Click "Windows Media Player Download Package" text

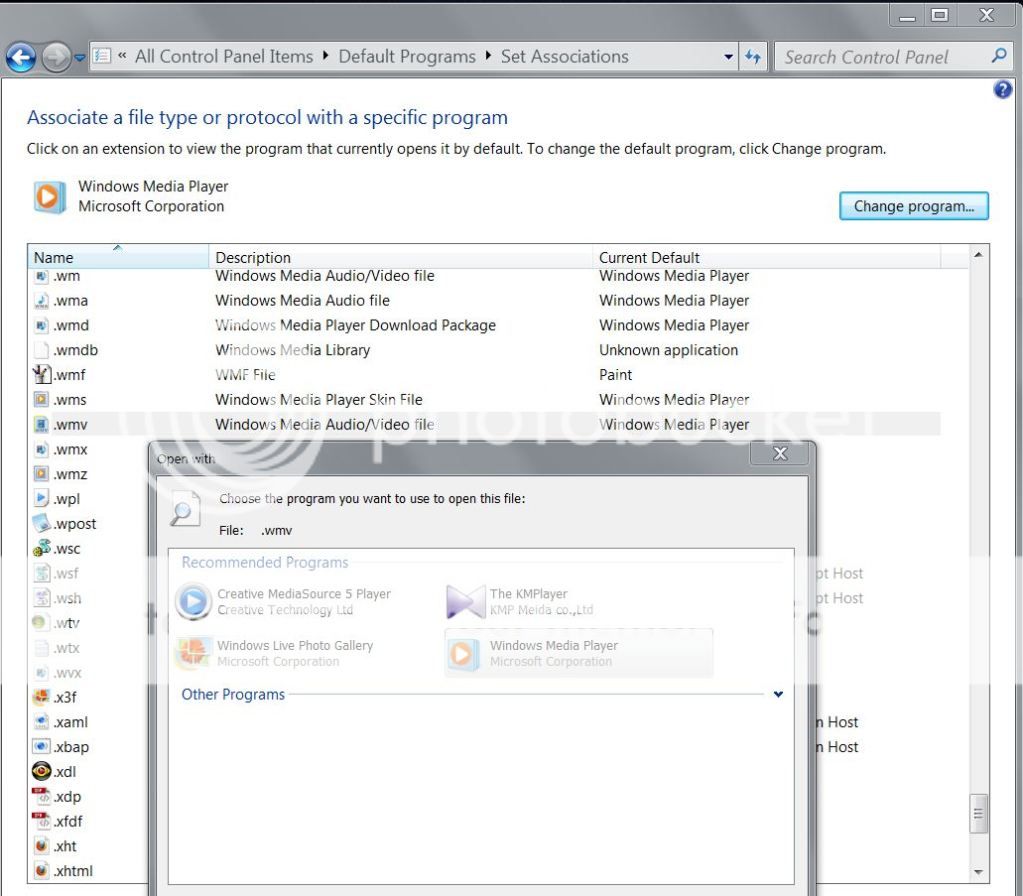(356, 326)
